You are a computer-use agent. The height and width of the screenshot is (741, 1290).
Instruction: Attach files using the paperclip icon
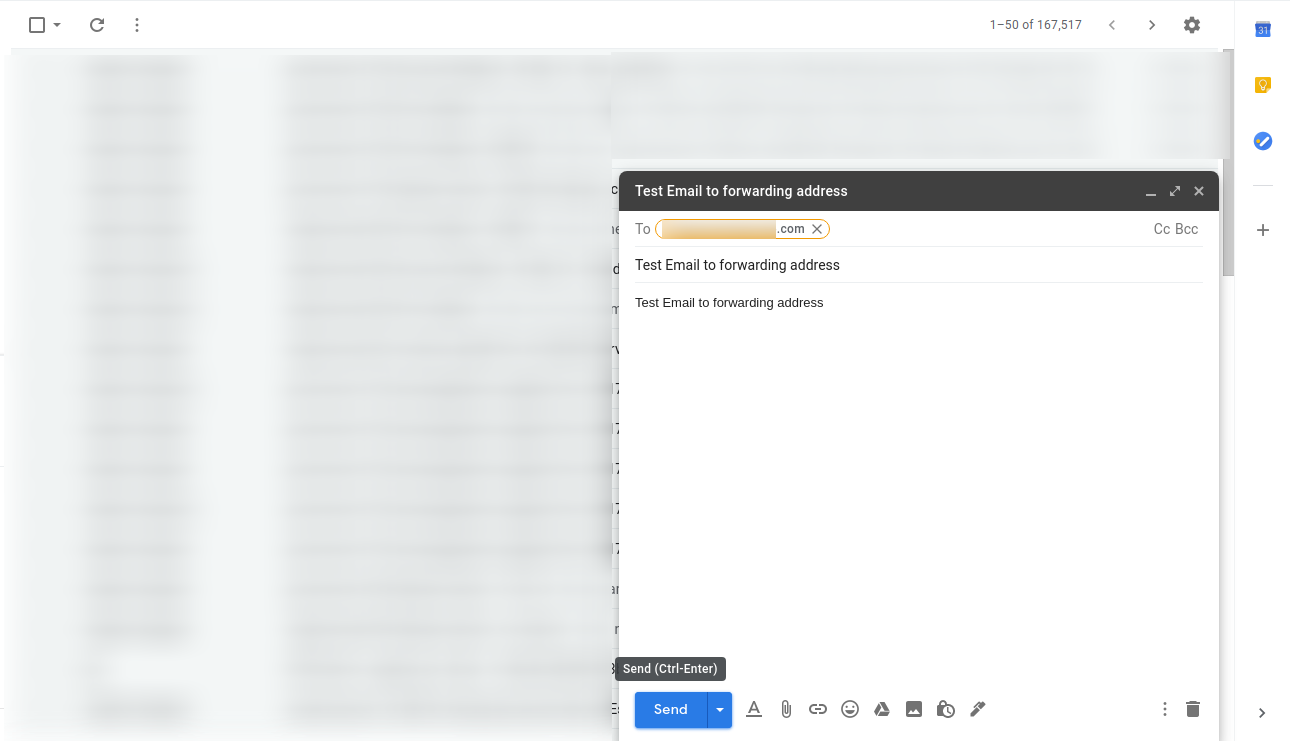pos(786,709)
